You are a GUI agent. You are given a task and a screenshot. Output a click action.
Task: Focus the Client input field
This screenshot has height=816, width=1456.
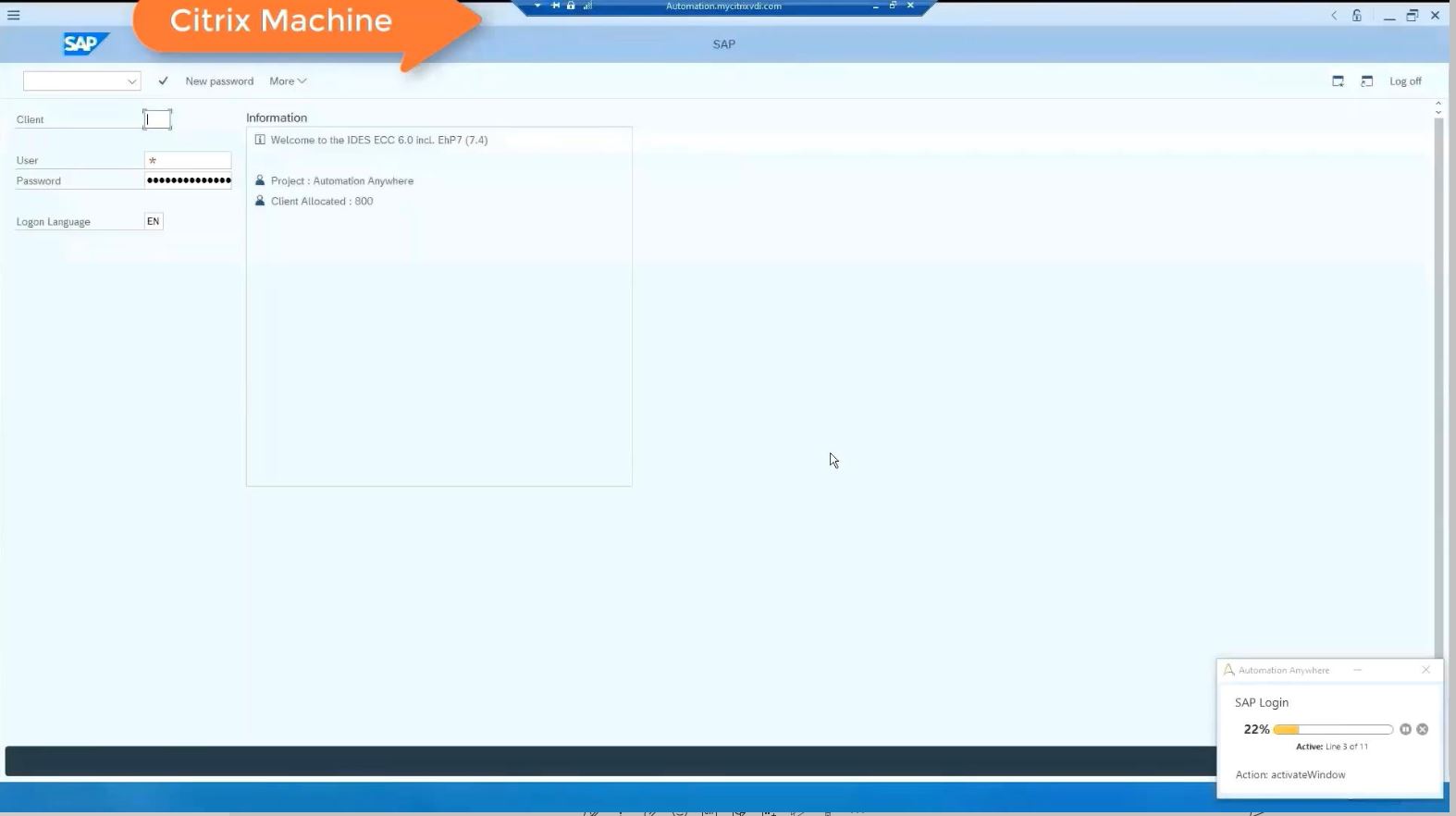pos(157,119)
